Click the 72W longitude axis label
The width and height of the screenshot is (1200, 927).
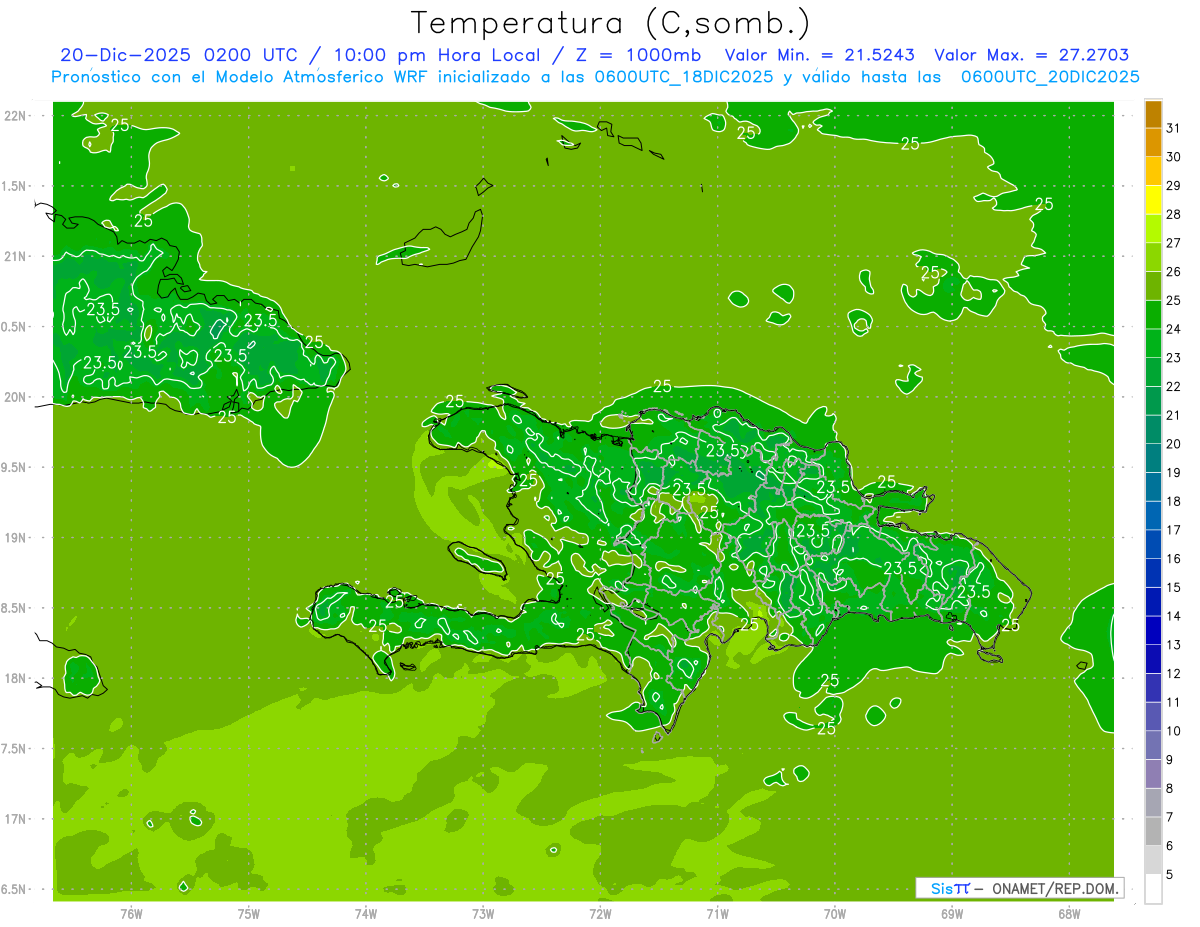pos(600,913)
